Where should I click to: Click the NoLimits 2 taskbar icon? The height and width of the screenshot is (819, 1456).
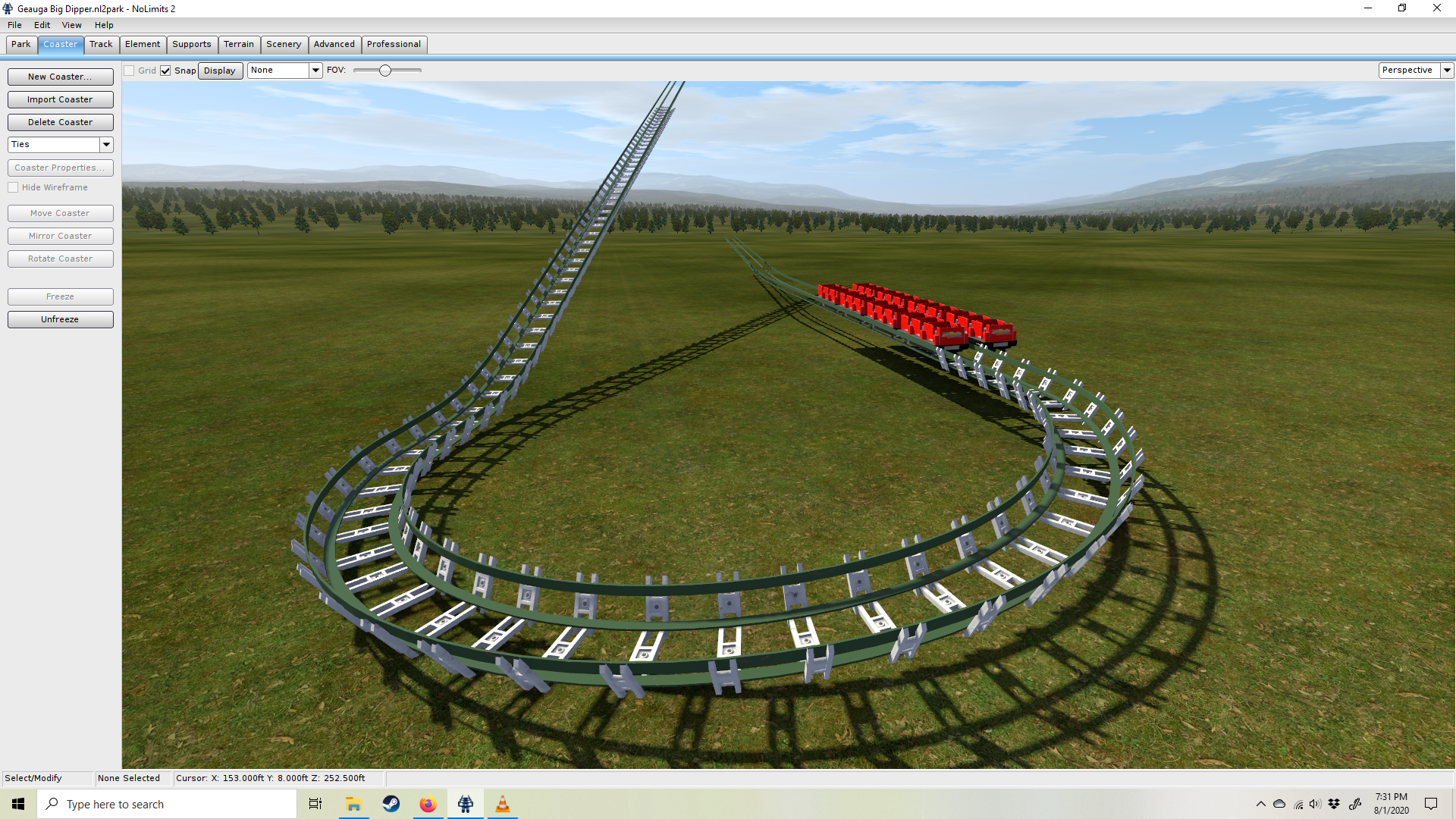[465, 804]
